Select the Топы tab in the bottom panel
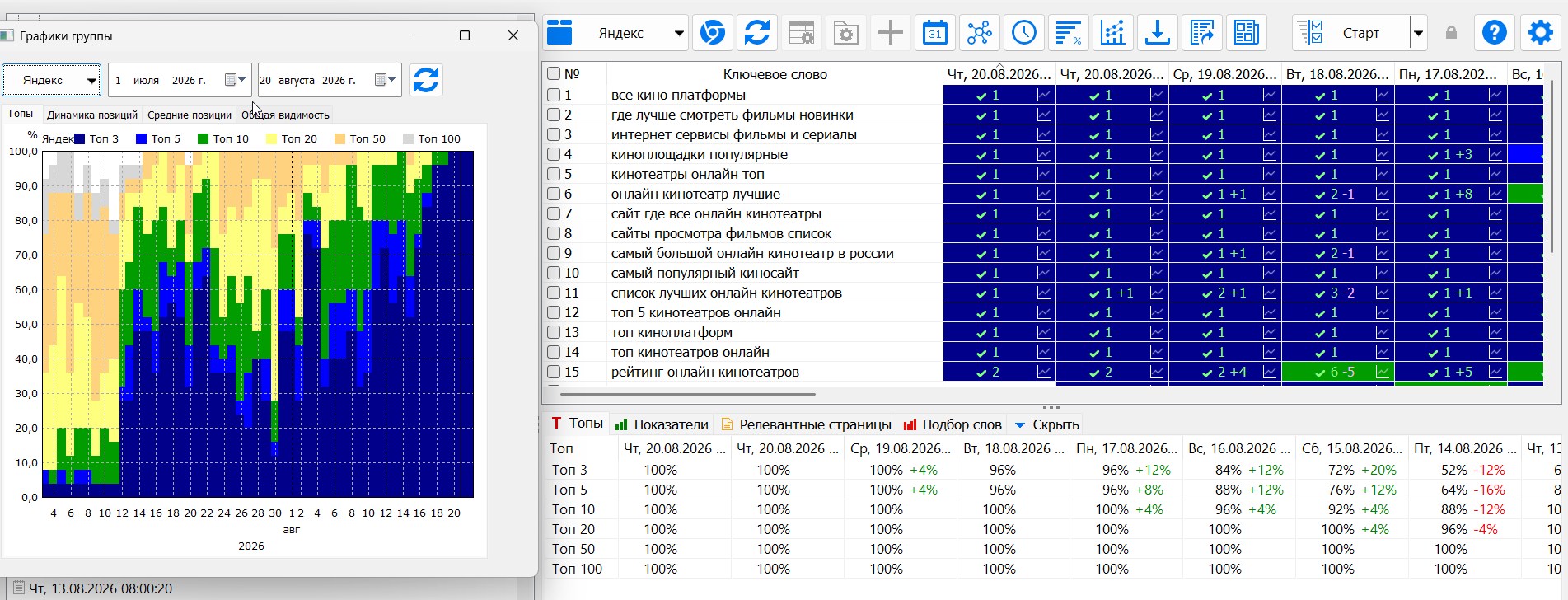 (x=577, y=424)
